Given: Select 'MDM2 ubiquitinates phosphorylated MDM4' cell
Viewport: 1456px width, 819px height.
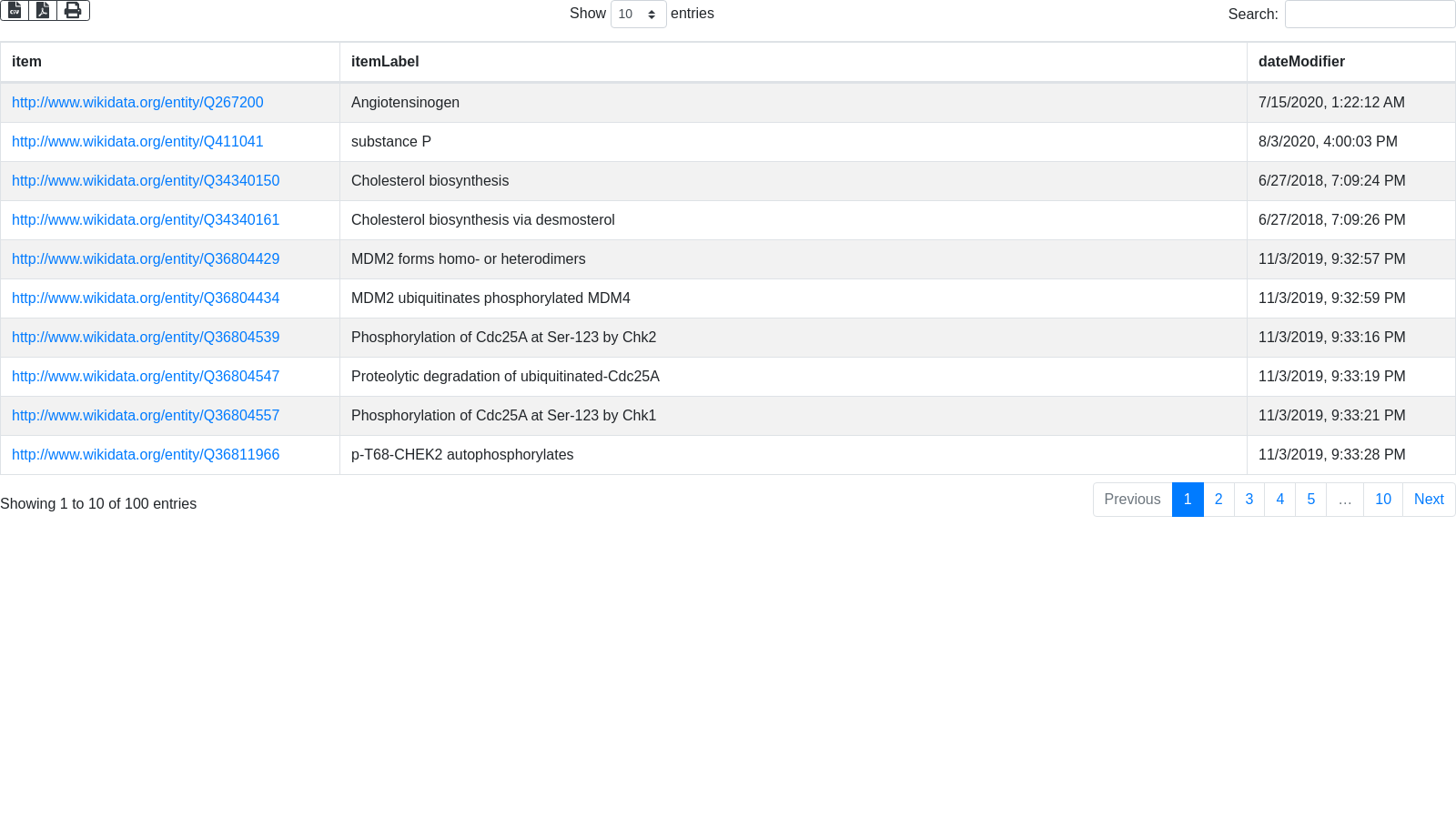Looking at the screenshot, I should [794, 298].
